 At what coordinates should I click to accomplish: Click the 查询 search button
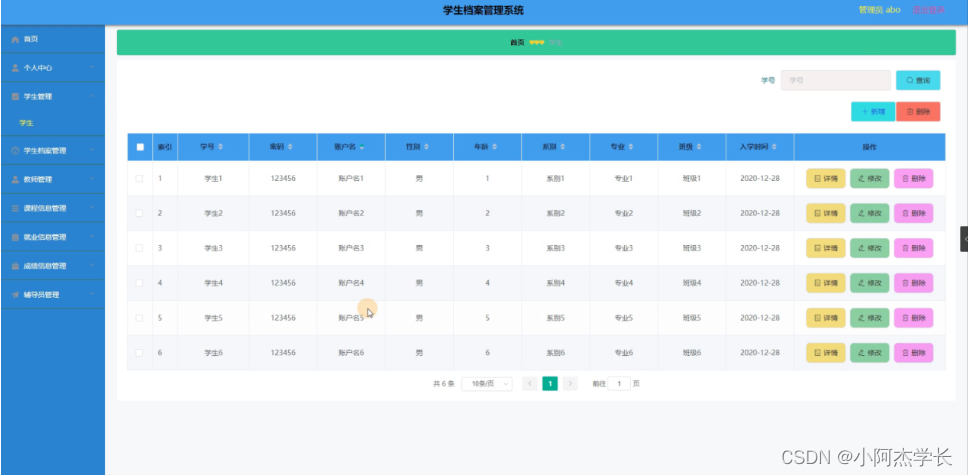coord(918,80)
